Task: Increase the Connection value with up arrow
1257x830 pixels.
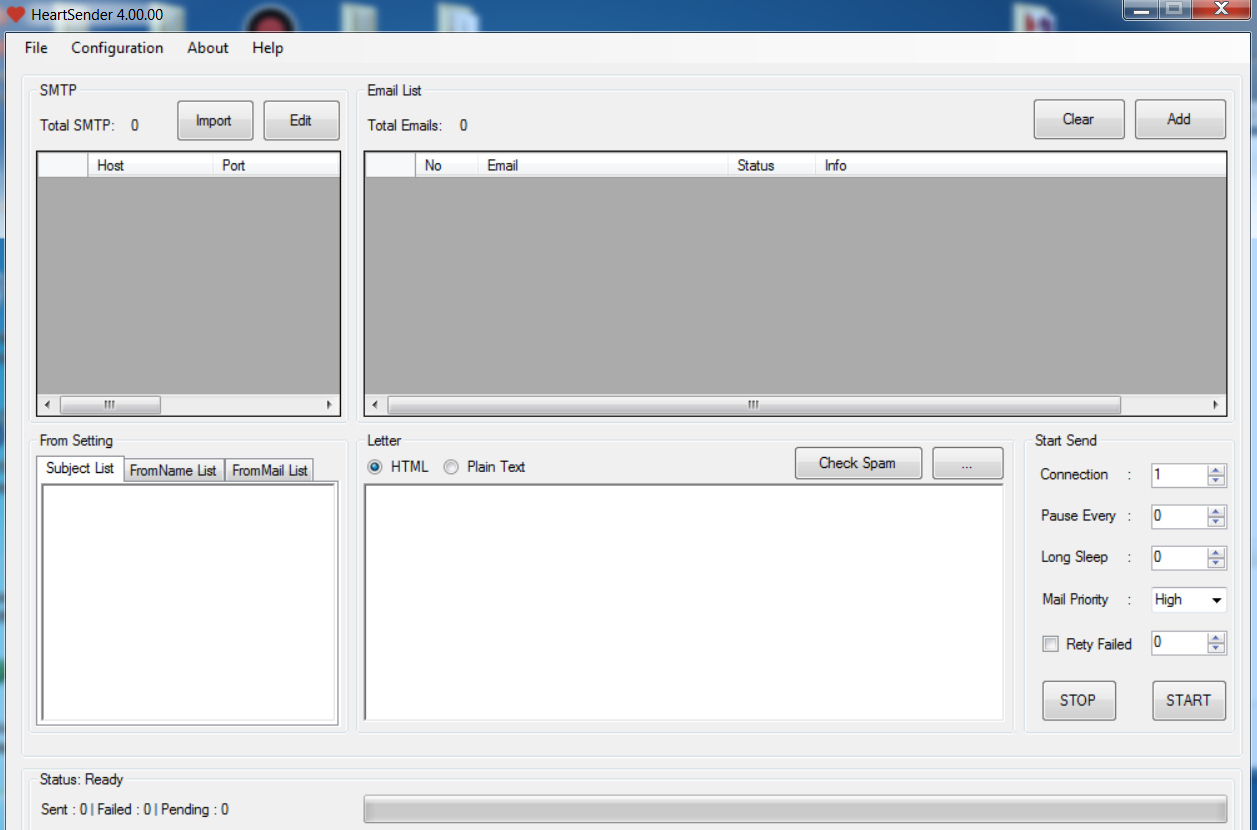Action: pos(1216,470)
